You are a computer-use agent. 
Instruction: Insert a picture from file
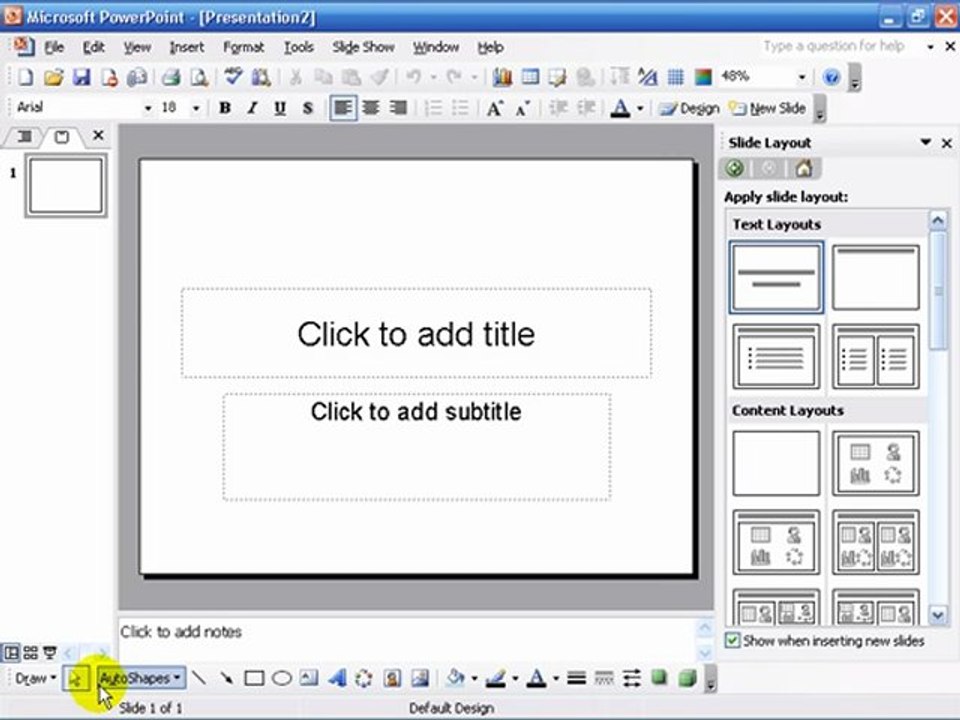[420, 678]
